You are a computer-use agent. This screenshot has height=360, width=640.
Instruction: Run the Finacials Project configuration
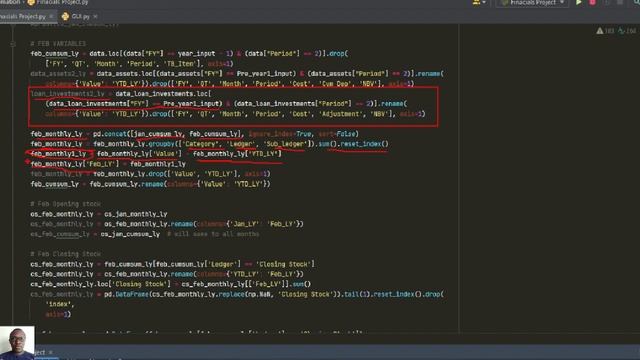pos(578,2)
